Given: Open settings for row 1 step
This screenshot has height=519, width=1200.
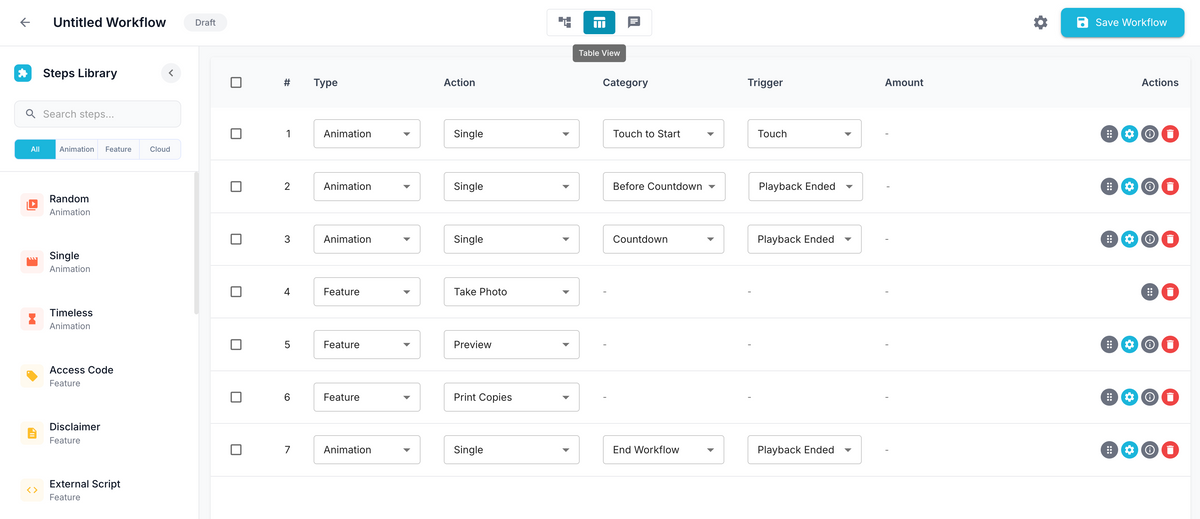Looking at the screenshot, I should point(1129,134).
